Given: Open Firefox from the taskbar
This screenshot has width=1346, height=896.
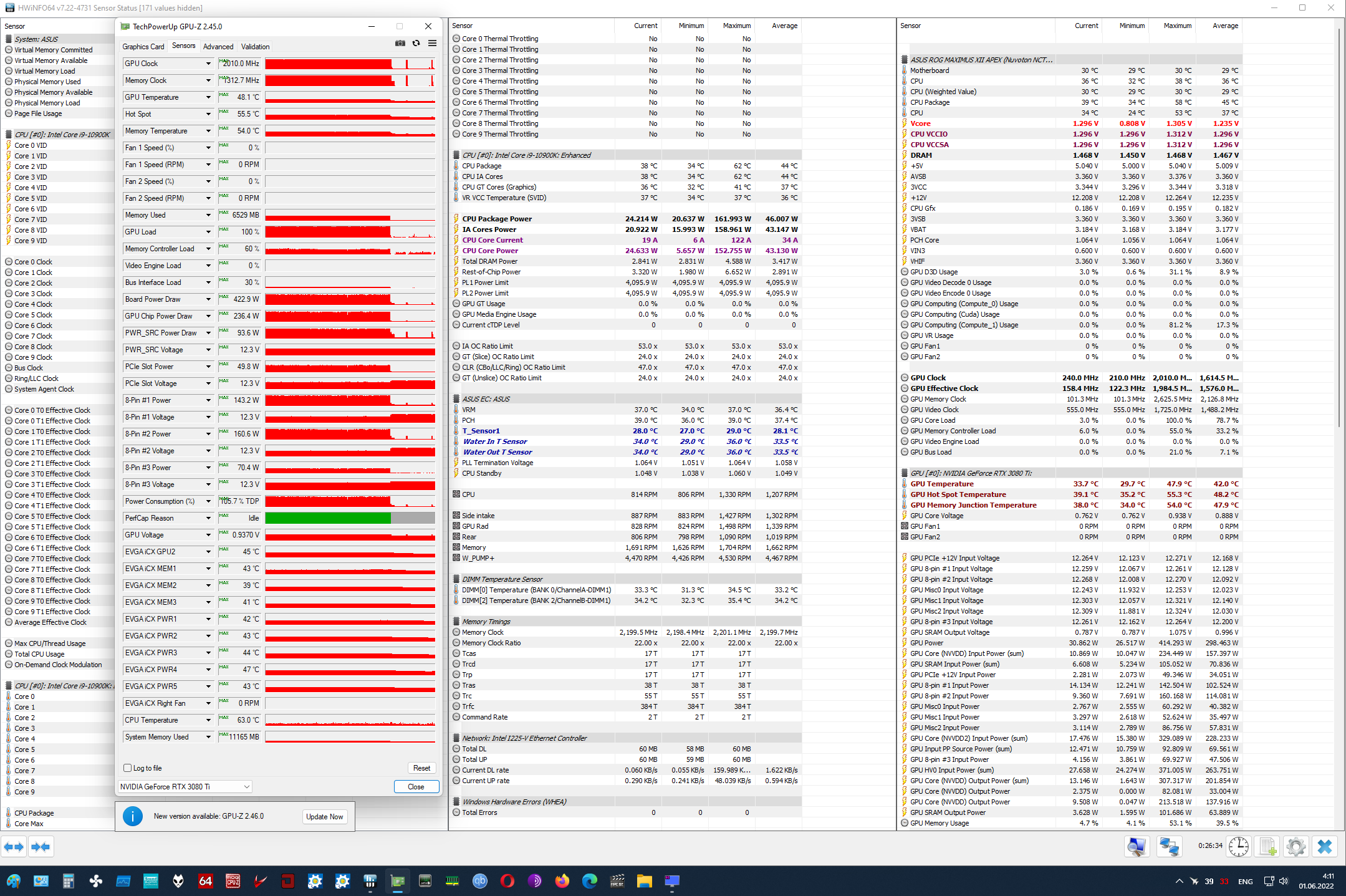Looking at the screenshot, I should tap(562, 881).
